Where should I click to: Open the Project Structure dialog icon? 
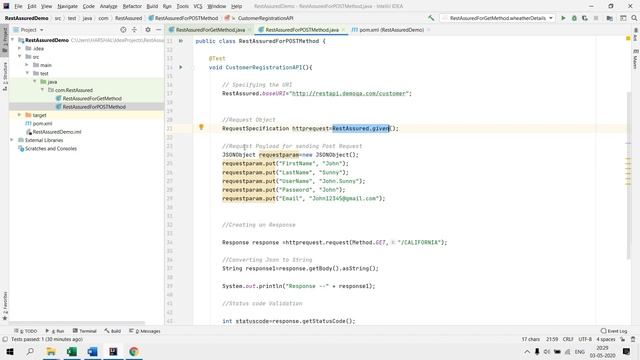click(x=609, y=18)
